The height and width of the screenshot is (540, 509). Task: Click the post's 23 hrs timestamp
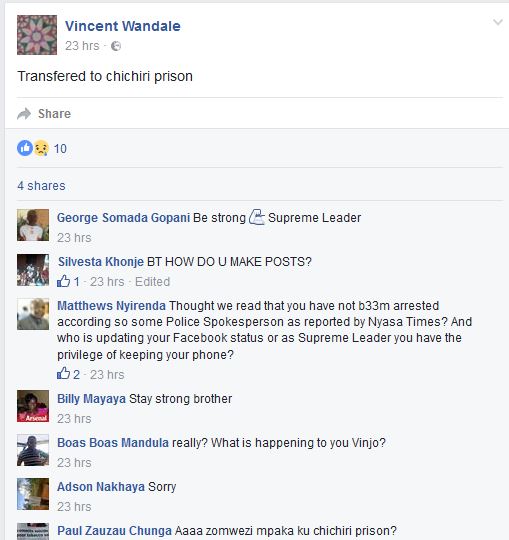coord(82,46)
